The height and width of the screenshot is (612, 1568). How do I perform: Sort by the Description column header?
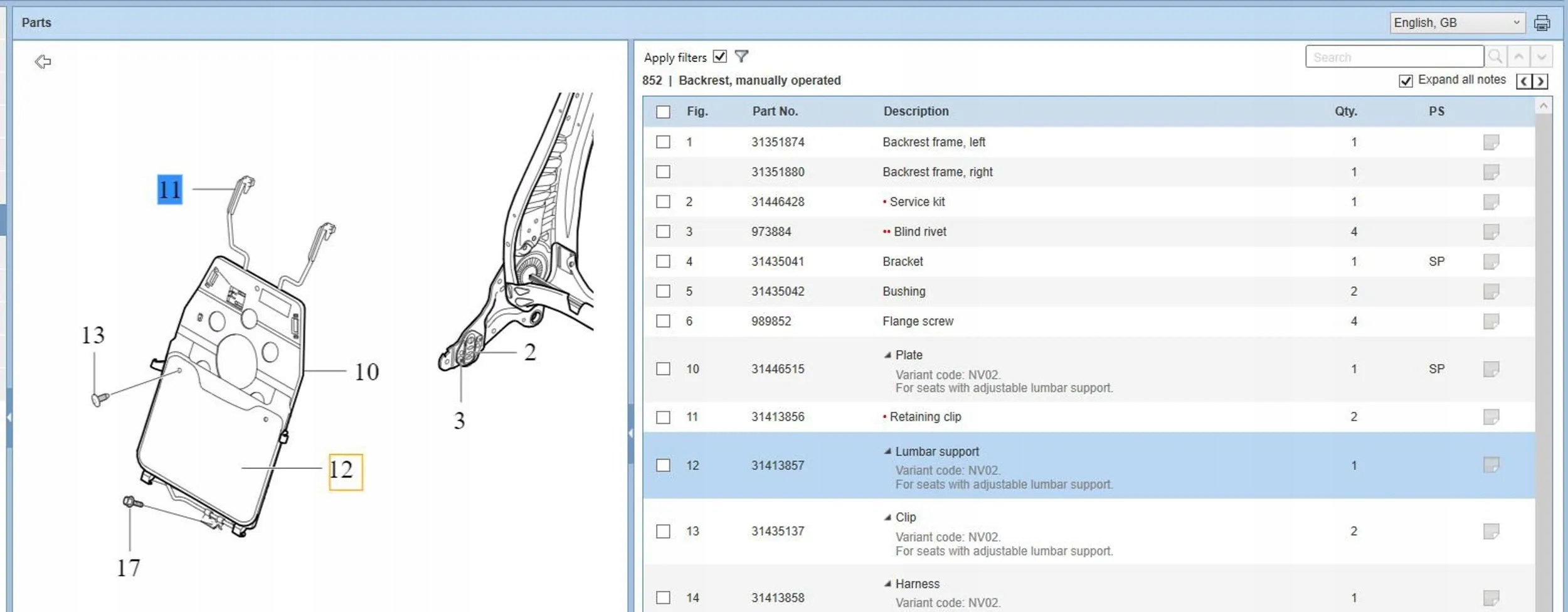pyautogui.click(x=916, y=111)
